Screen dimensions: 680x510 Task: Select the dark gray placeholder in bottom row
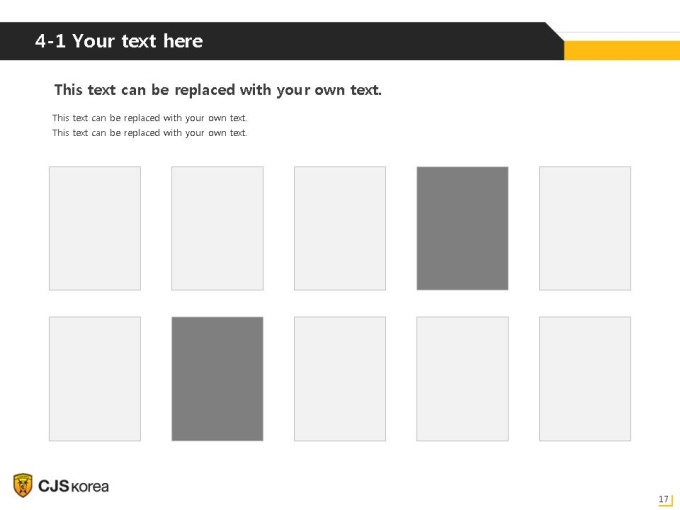pyautogui.click(x=217, y=379)
